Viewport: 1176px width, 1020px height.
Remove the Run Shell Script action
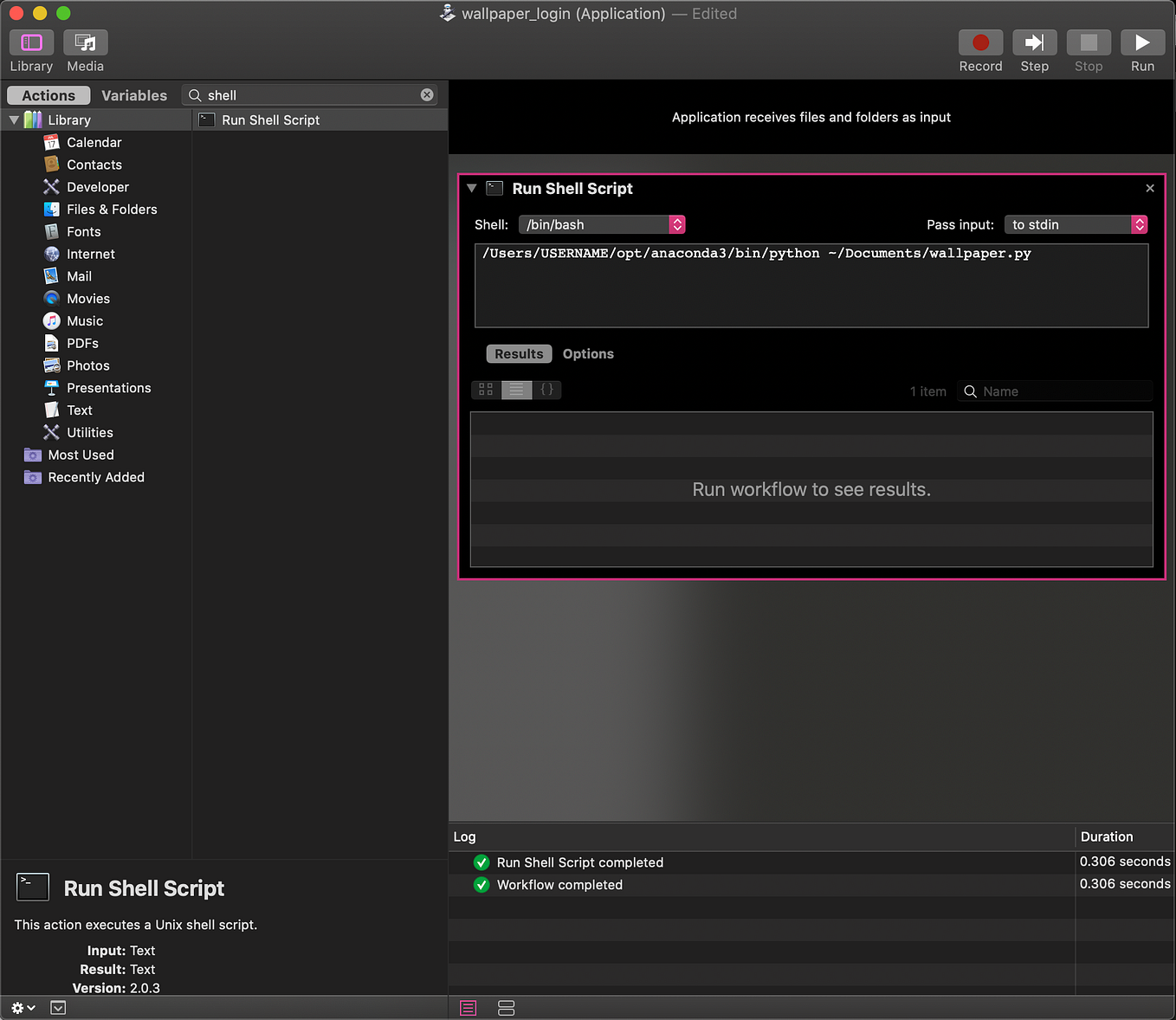1150,188
